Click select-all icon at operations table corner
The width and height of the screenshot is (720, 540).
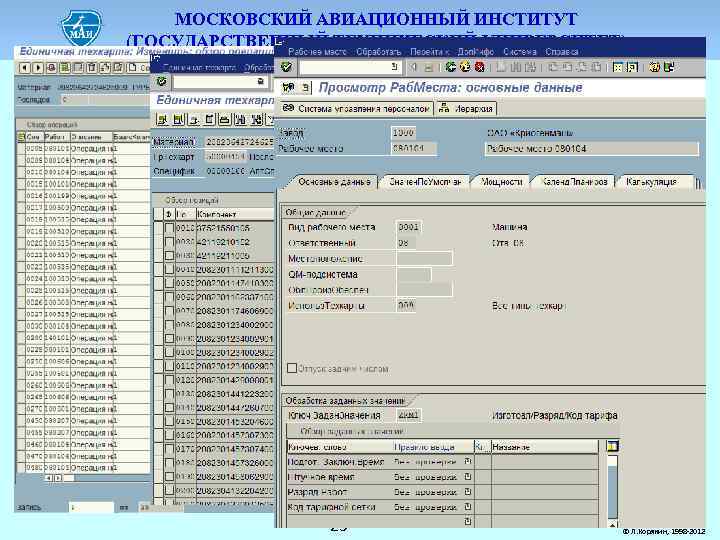21,137
